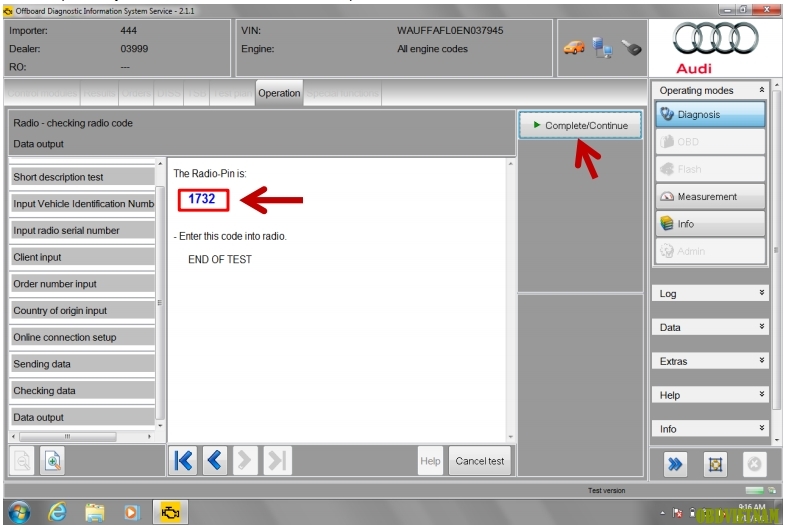Select Online connection setup step

pyautogui.click(x=82, y=337)
